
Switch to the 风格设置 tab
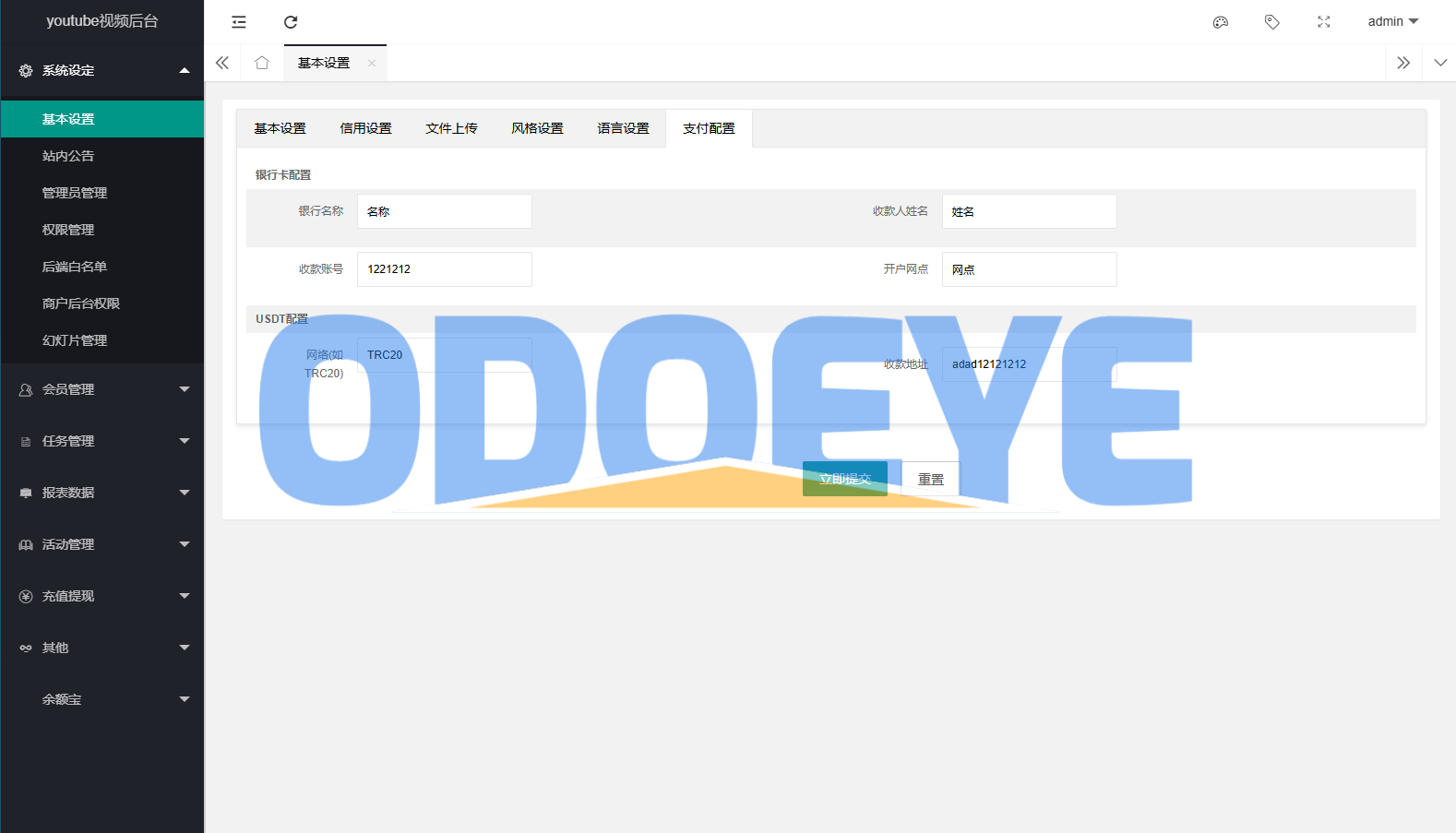click(537, 128)
